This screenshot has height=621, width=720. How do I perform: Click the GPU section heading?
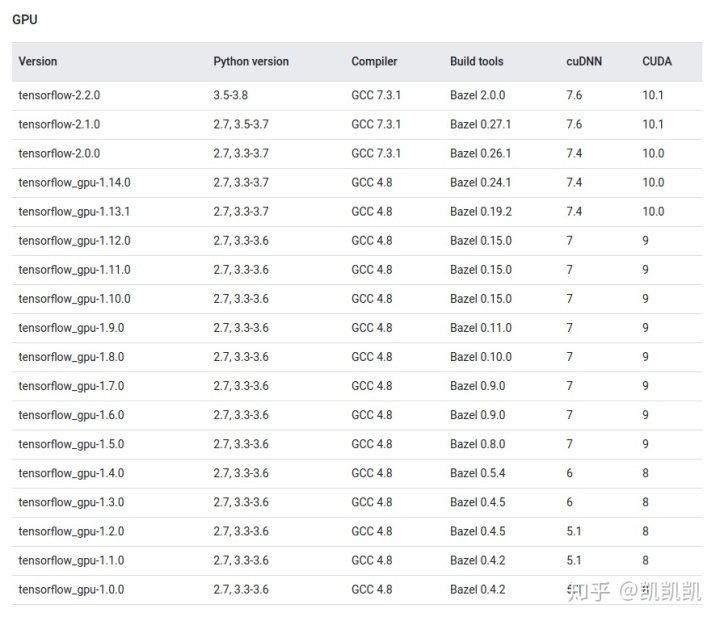pyautogui.click(x=25, y=20)
